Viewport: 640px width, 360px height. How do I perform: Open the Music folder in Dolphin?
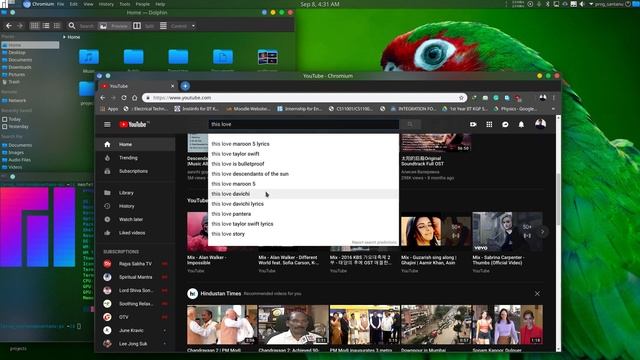pos(89,60)
